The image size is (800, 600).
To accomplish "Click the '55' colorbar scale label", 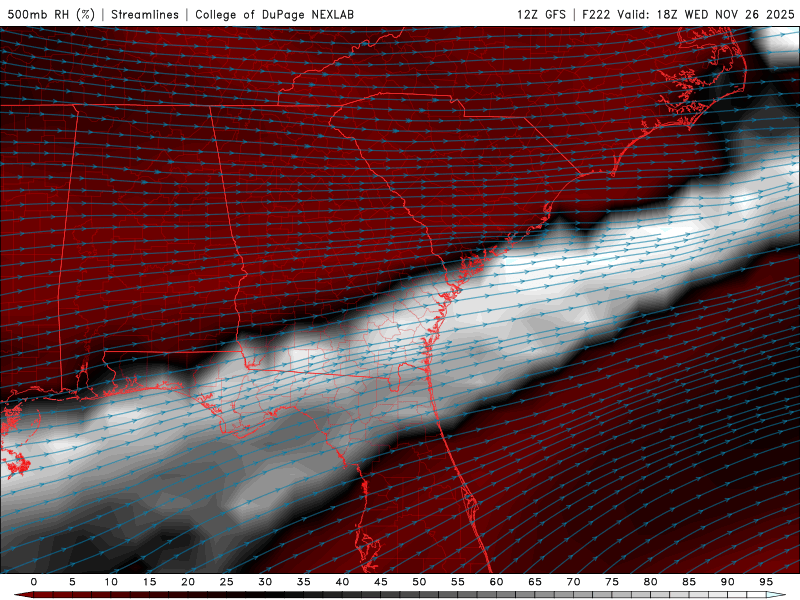I will click(458, 582).
